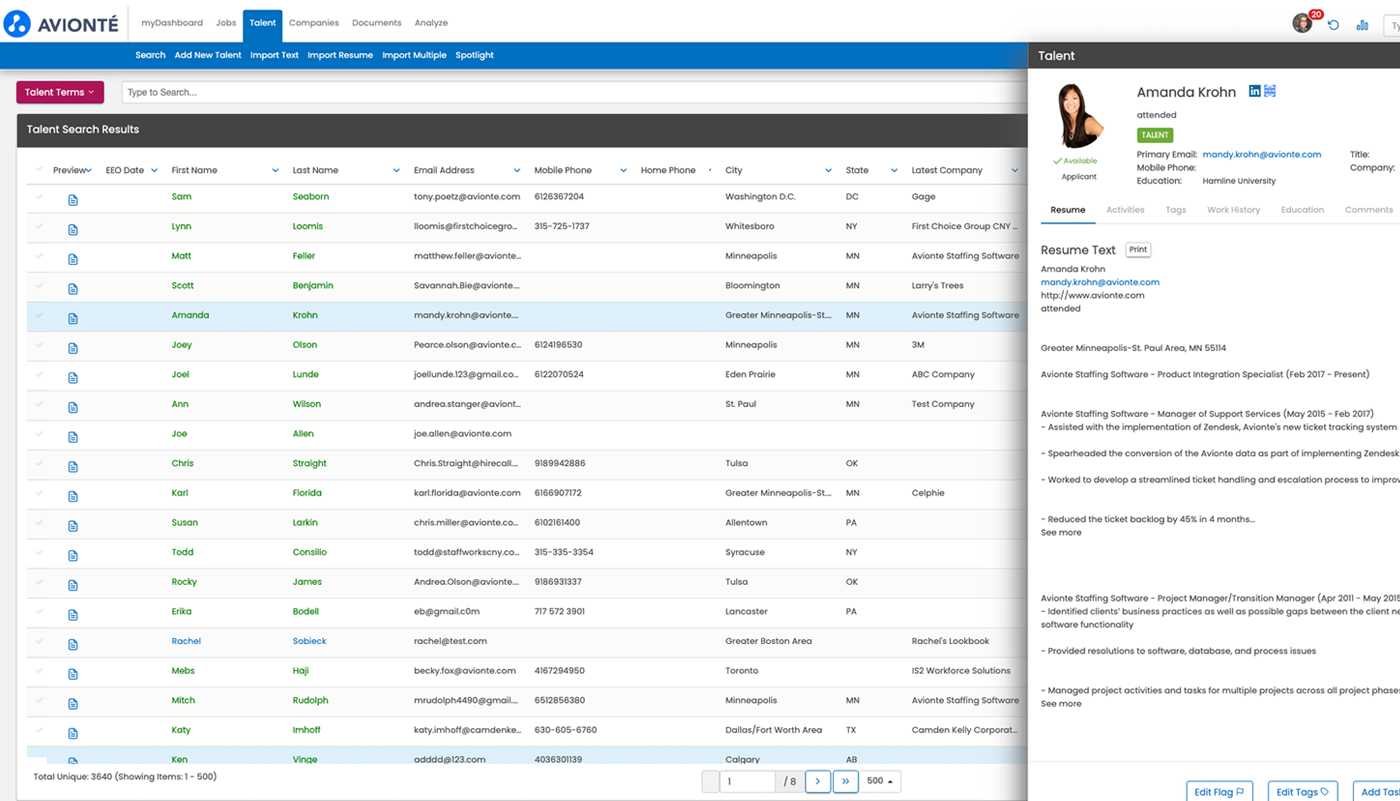Open the bar chart analytics icon
The height and width of the screenshot is (801, 1400).
coord(1362,24)
